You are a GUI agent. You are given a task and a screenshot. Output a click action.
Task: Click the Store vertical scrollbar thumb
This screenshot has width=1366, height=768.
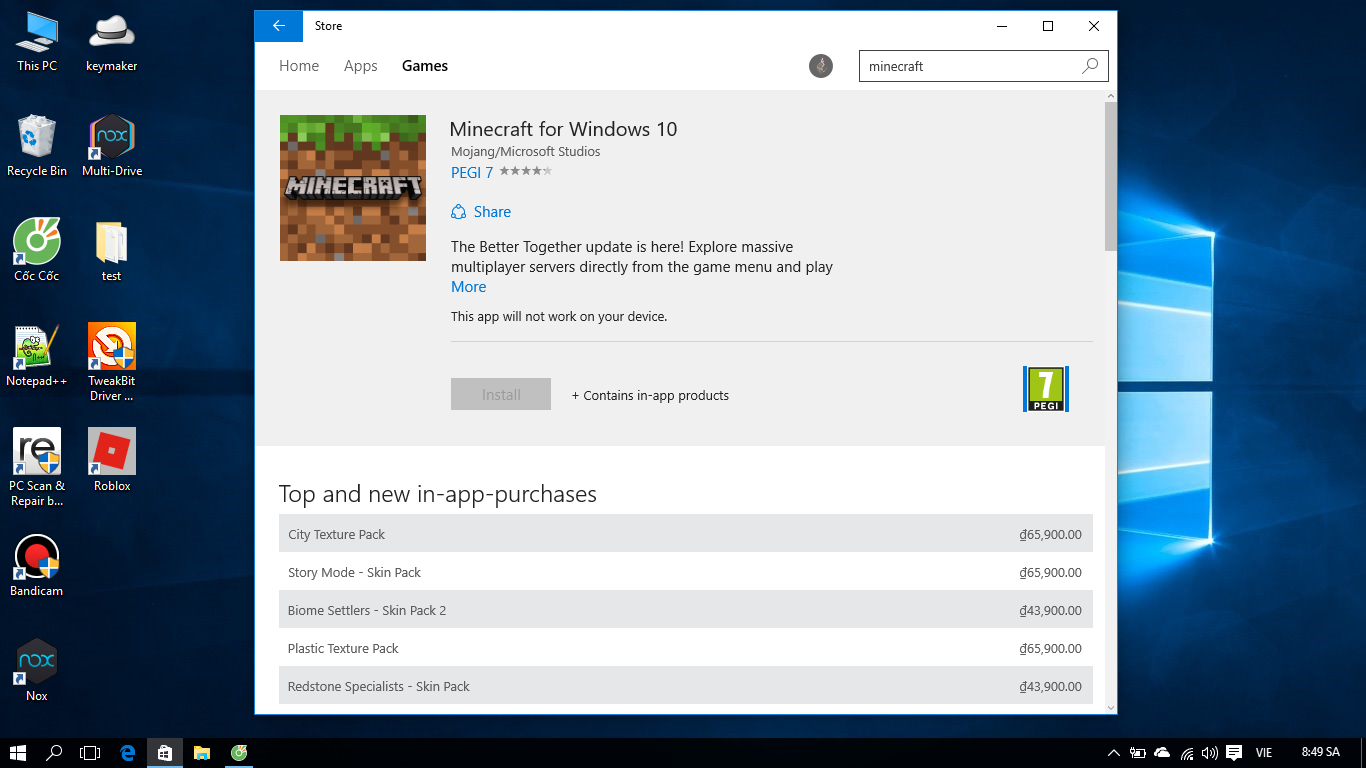(1110, 176)
